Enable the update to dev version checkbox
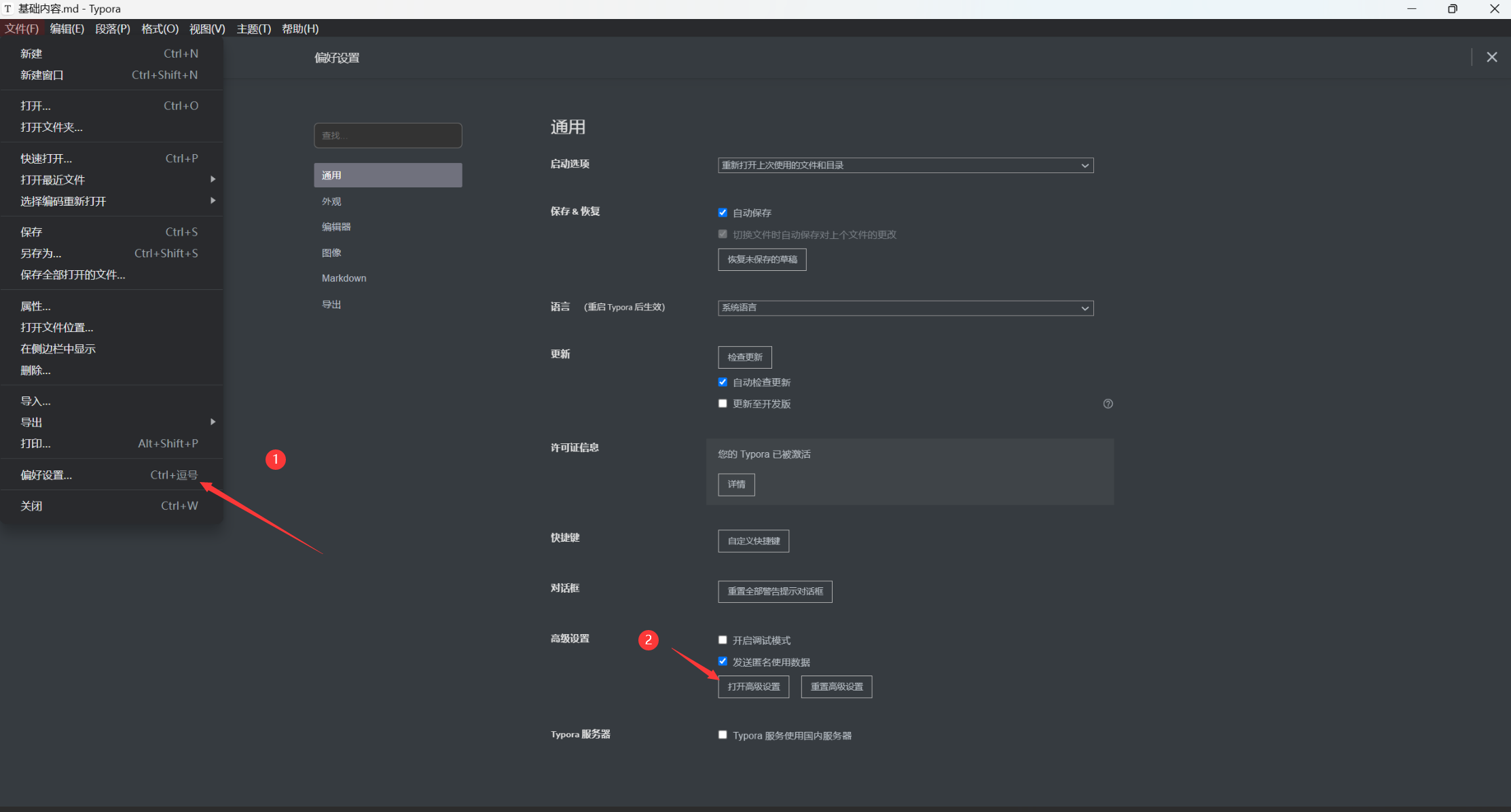 pos(723,404)
